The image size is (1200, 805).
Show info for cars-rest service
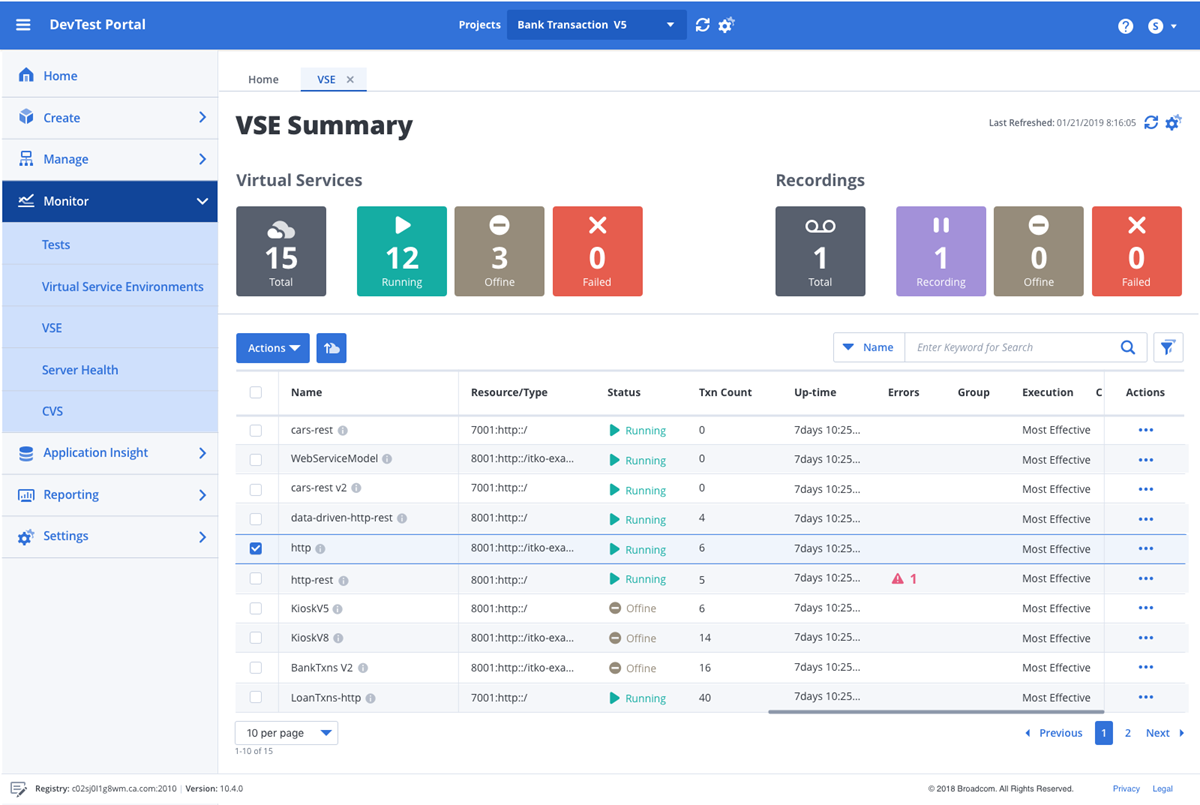pyautogui.click(x=343, y=431)
